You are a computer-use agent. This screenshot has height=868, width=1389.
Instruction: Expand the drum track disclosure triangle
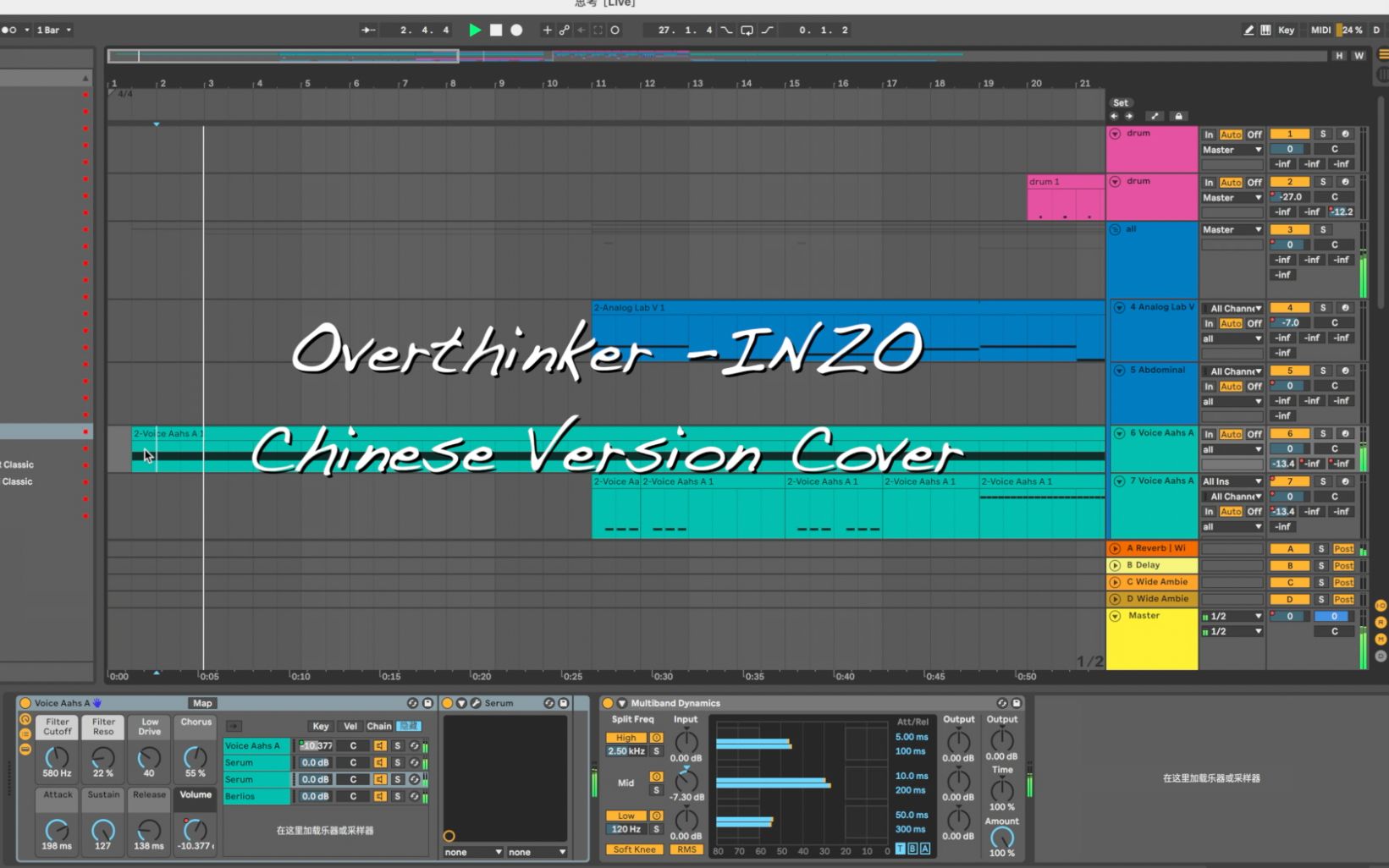(1115, 133)
